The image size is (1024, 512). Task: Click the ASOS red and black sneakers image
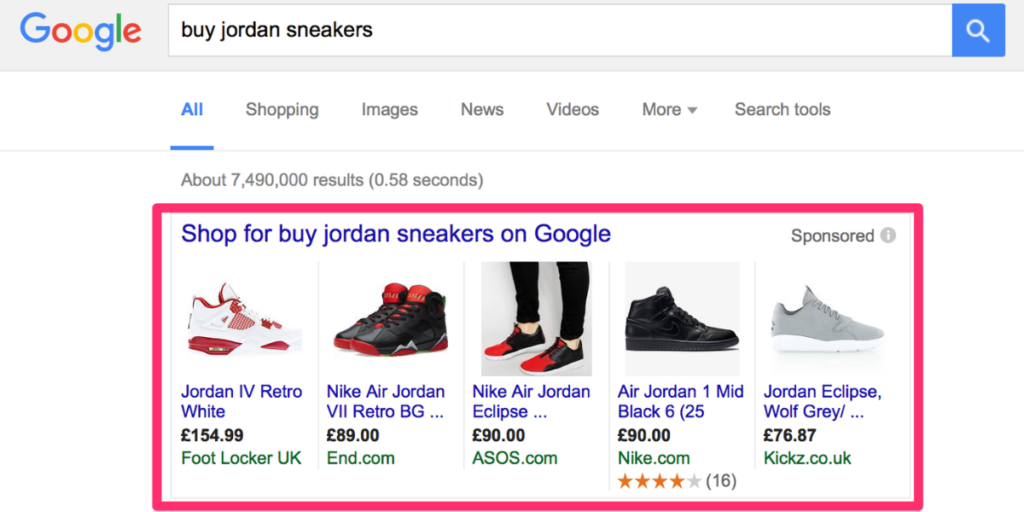pos(536,318)
